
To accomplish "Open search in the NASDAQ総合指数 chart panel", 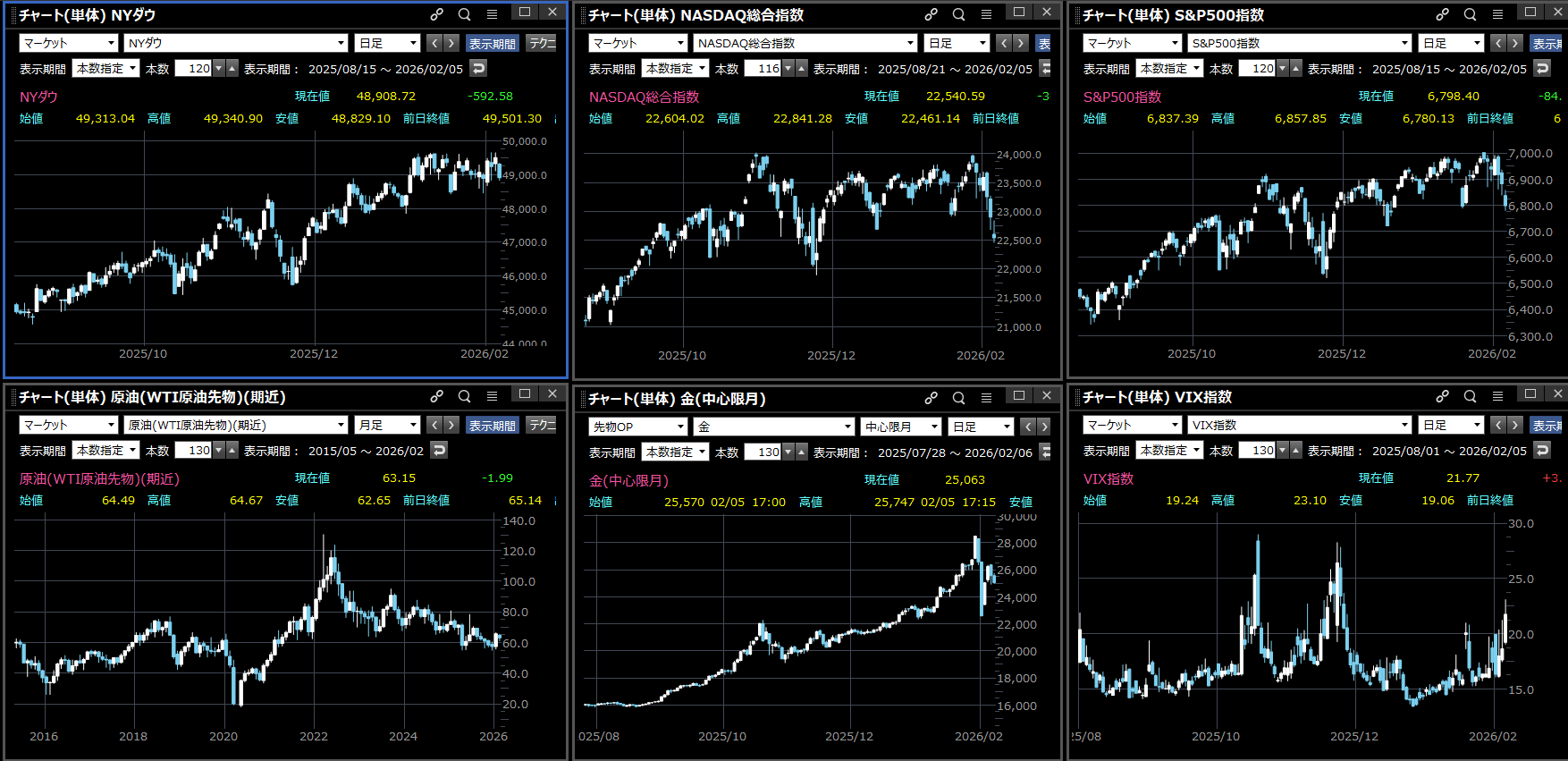I will (x=958, y=14).
